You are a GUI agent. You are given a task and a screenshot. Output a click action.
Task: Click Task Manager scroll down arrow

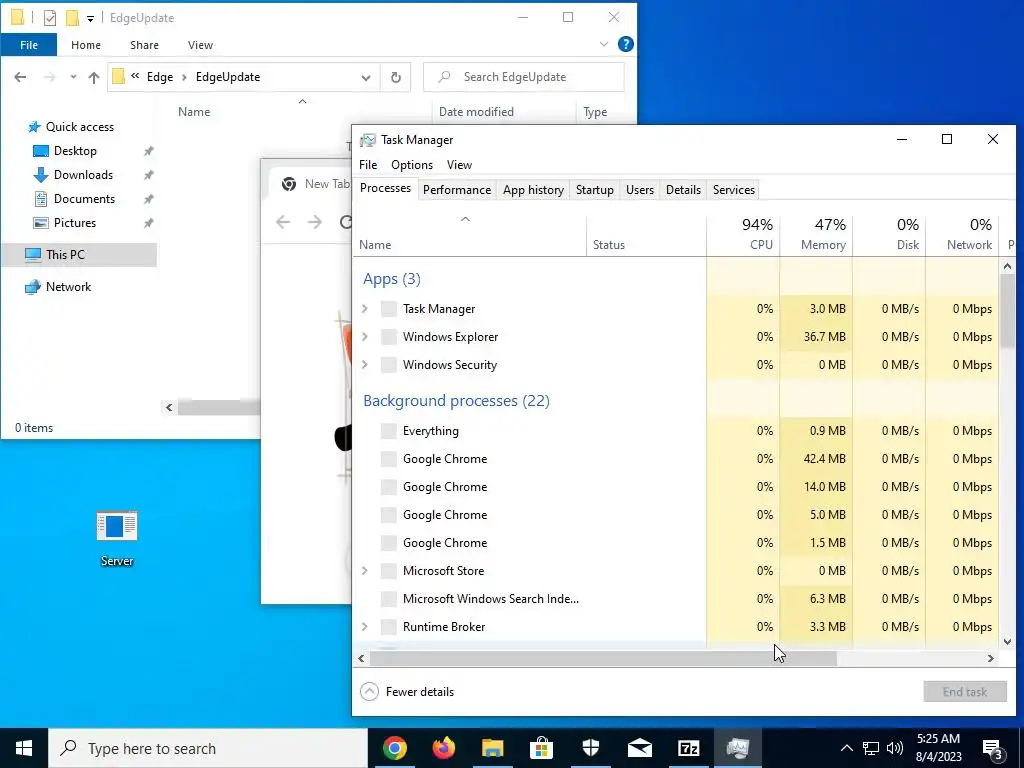pyautogui.click(x=1007, y=642)
